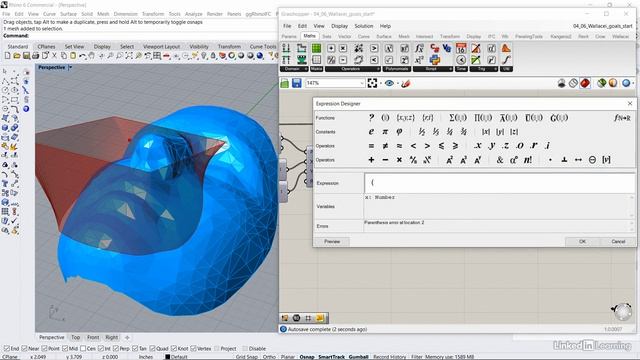Viewport: 640px width, 360px height.
Task: Click the Larger Than component icon
Action: pyautogui.click(x=374, y=48)
